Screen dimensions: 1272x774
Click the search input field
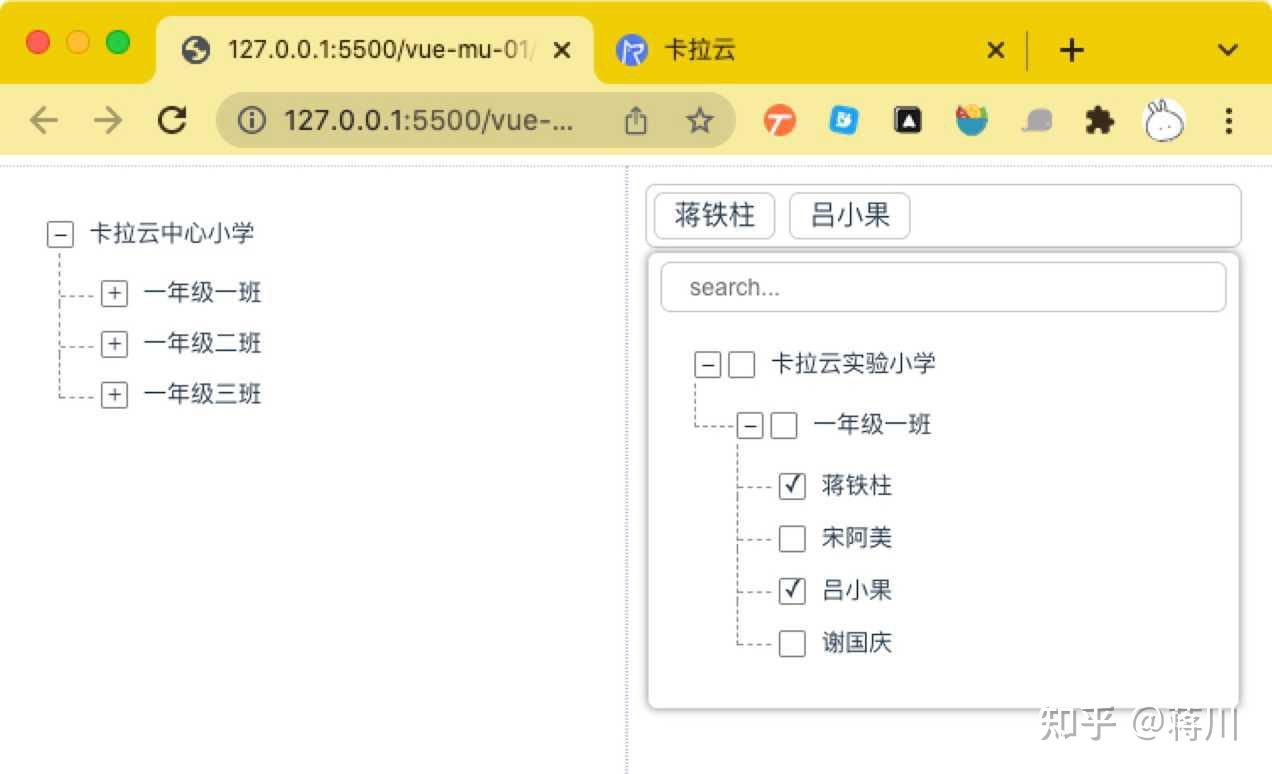(941, 287)
